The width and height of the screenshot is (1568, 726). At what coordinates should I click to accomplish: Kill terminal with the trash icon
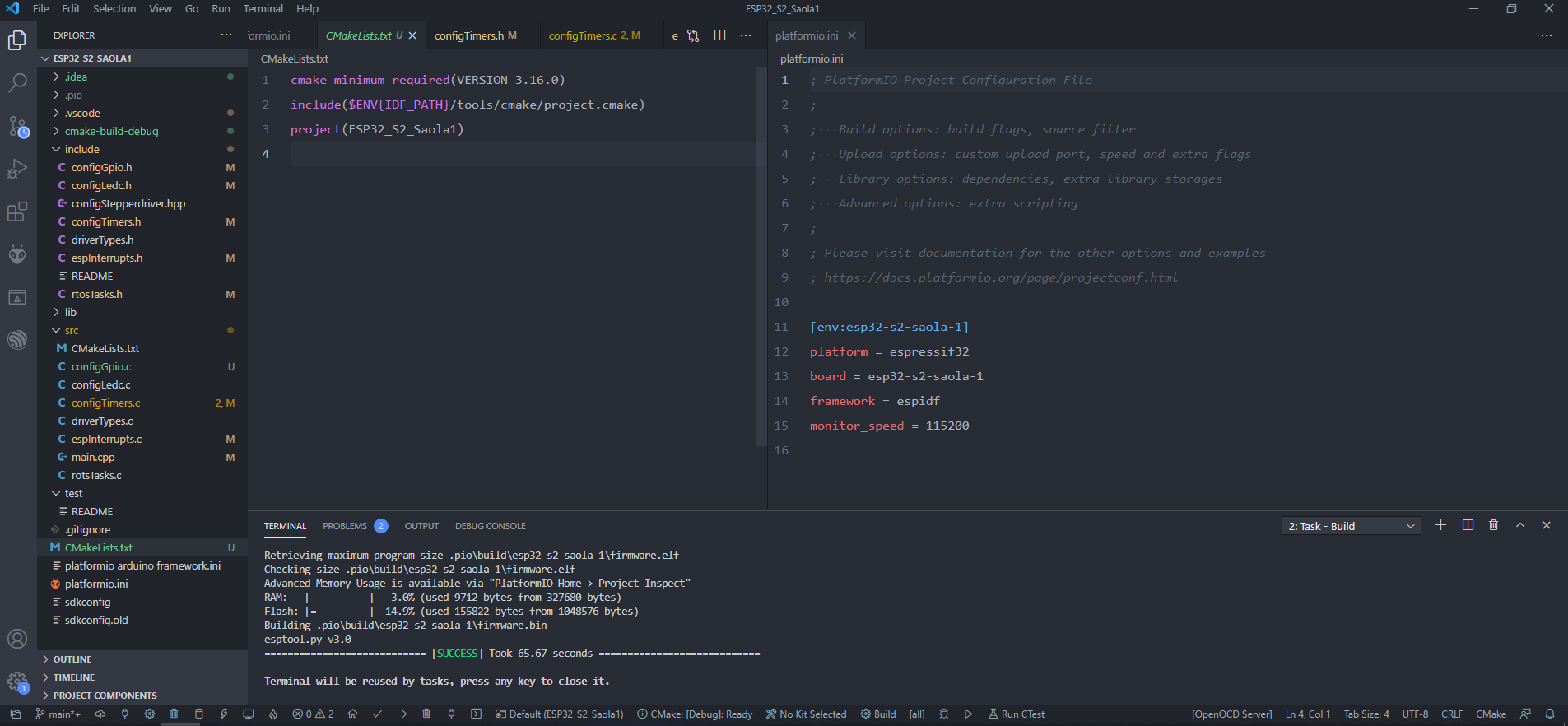click(1494, 525)
